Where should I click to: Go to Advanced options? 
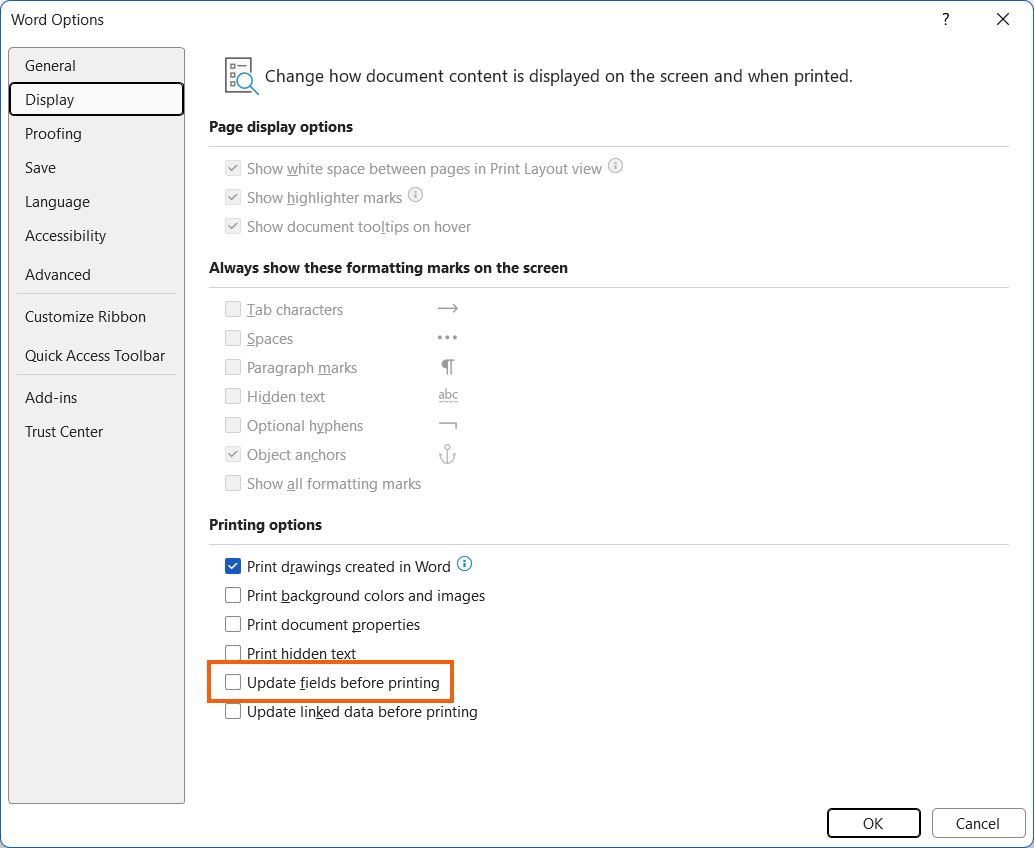[96, 274]
